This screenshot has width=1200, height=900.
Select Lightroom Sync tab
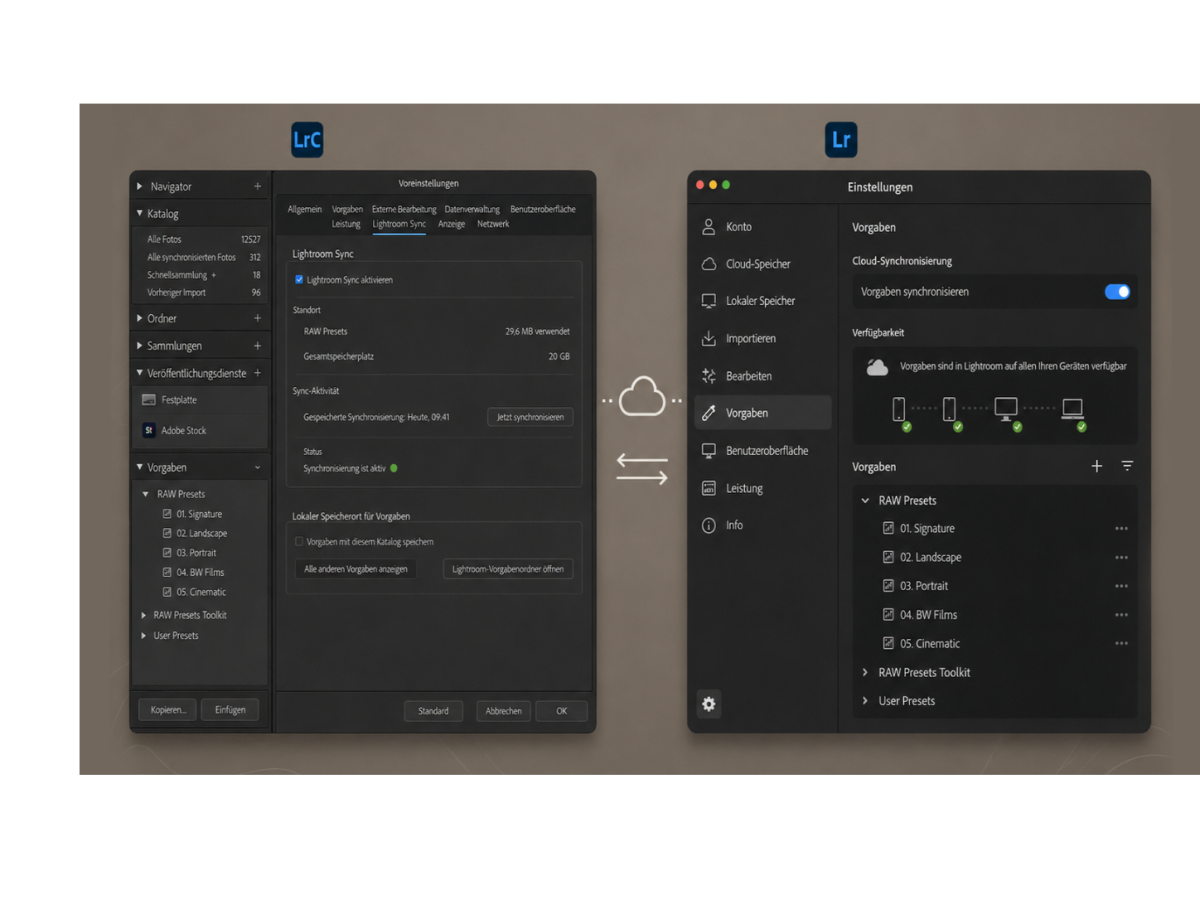pos(399,224)
